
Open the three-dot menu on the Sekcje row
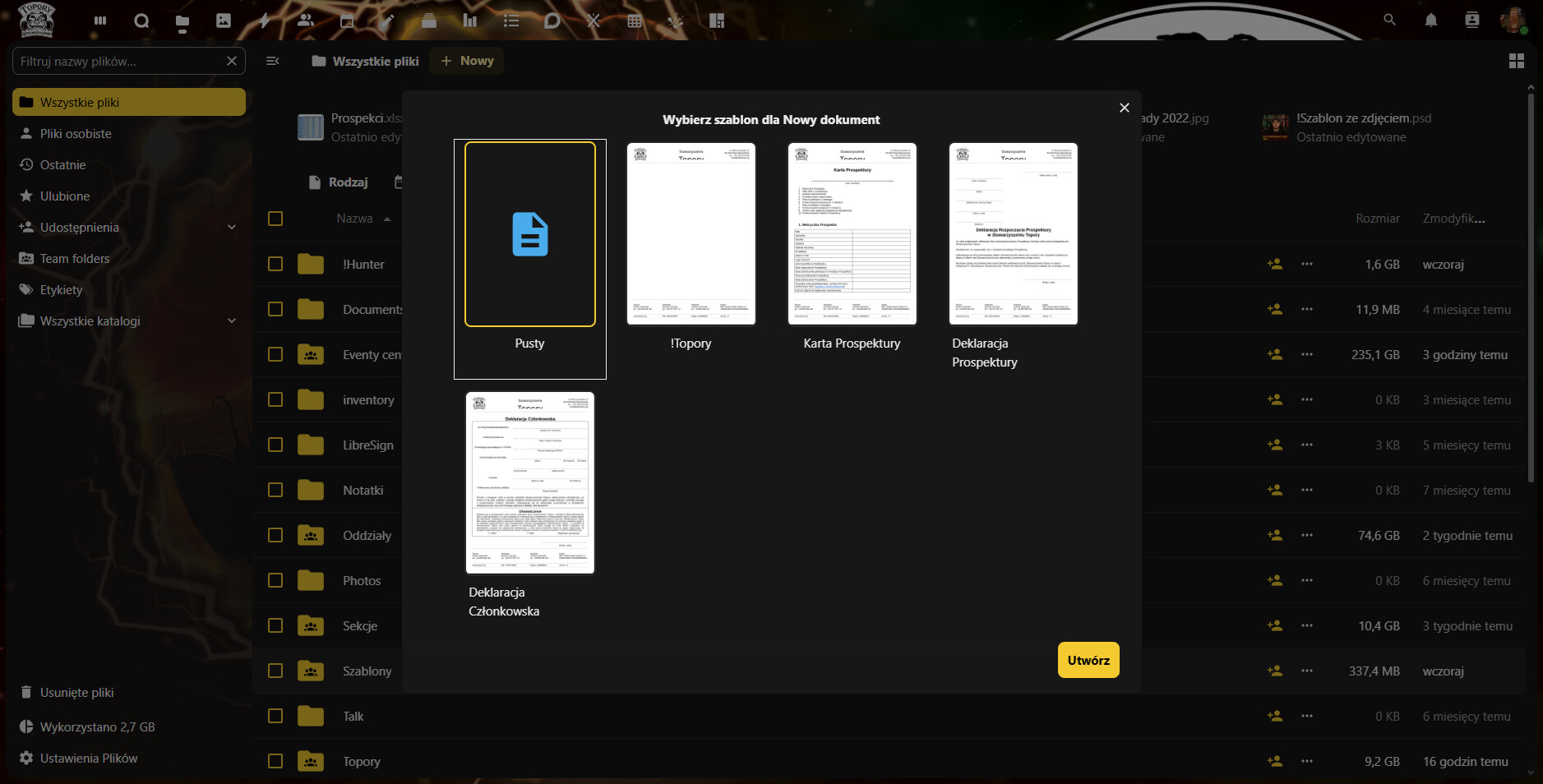pyautogui.click(x=1307, y=626)
